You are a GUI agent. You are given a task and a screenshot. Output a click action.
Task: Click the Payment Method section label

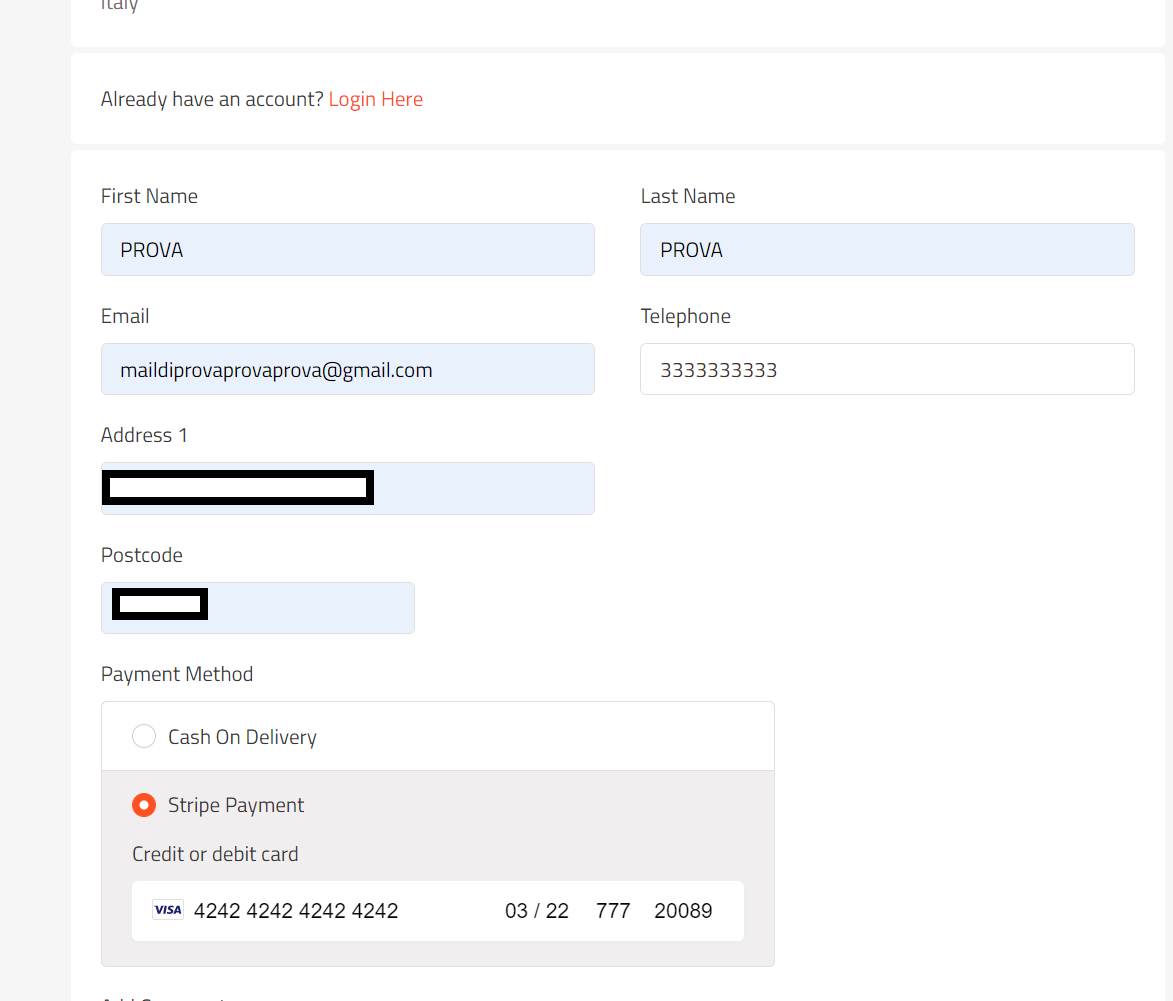tap(177, 673)
